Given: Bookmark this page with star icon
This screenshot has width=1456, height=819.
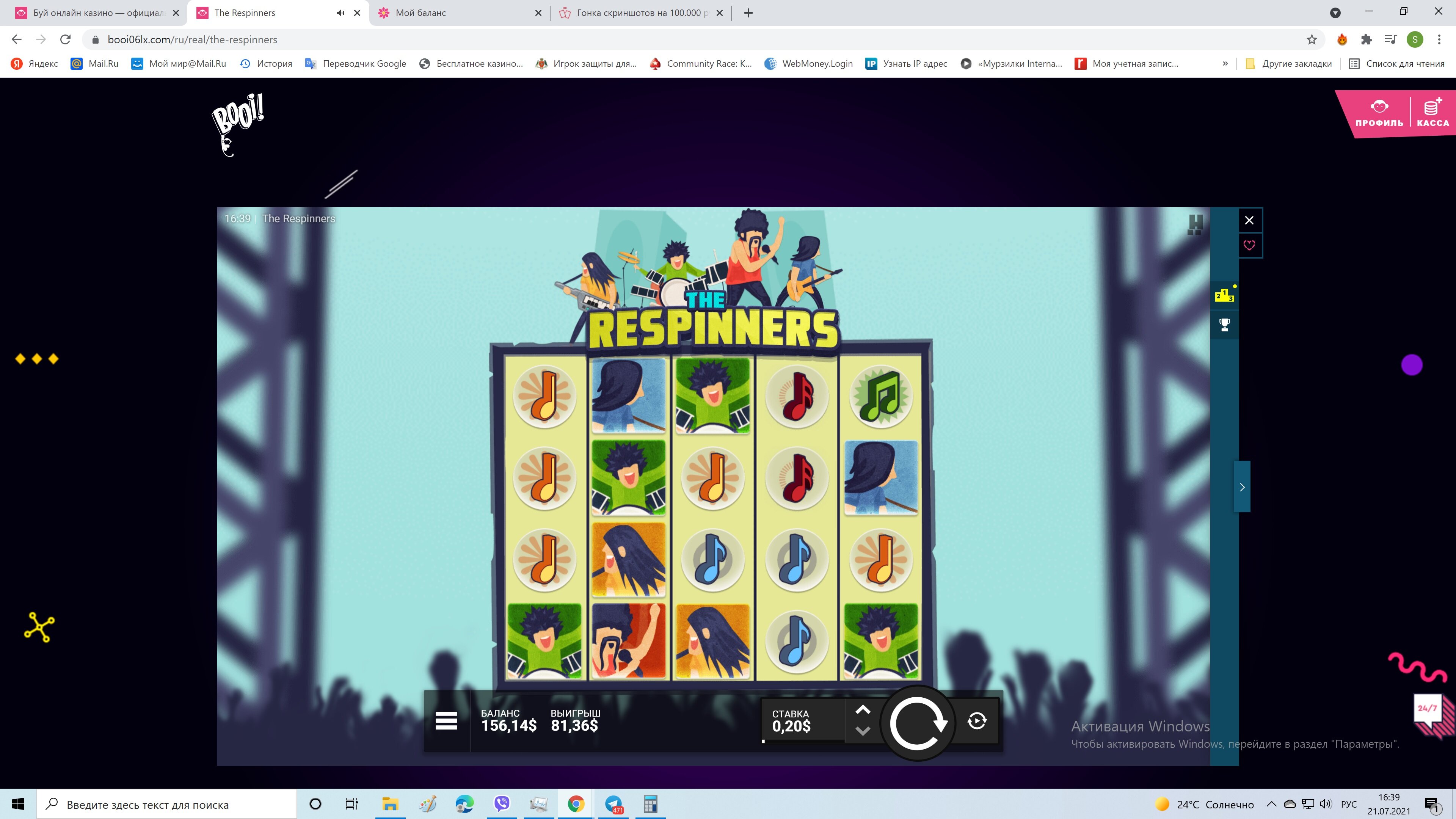Looking at the screenshot, I should click(x=1311, y=39).
